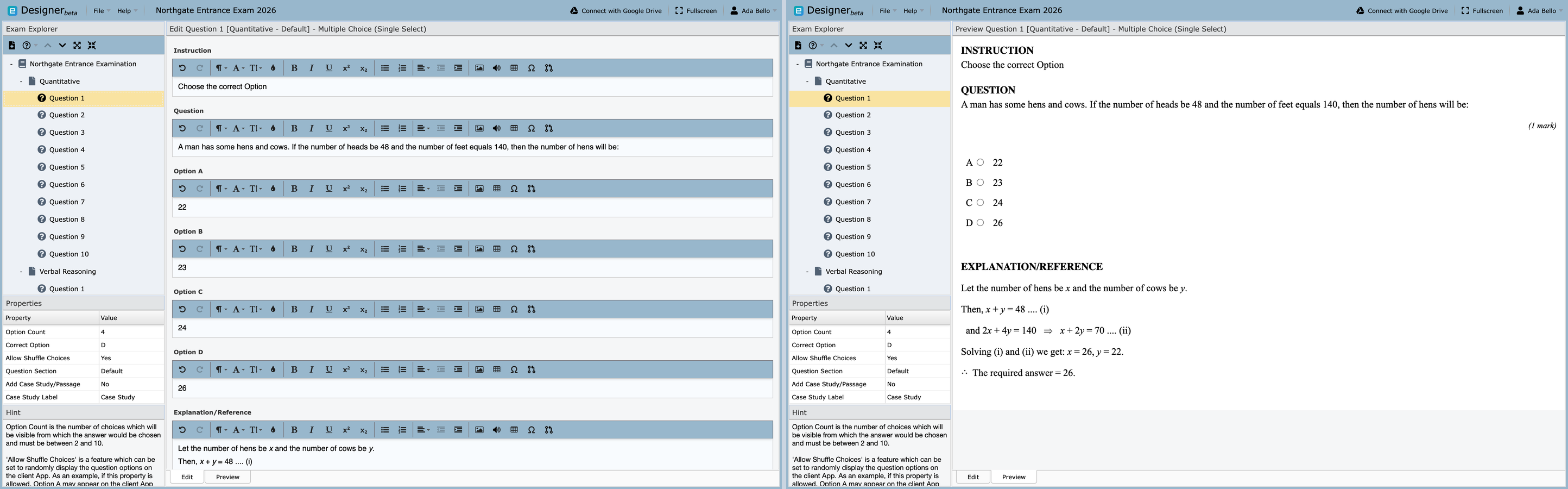Click the Option A text field containing 22
The image size is (1568, 489).
click(x=472, y=207)
